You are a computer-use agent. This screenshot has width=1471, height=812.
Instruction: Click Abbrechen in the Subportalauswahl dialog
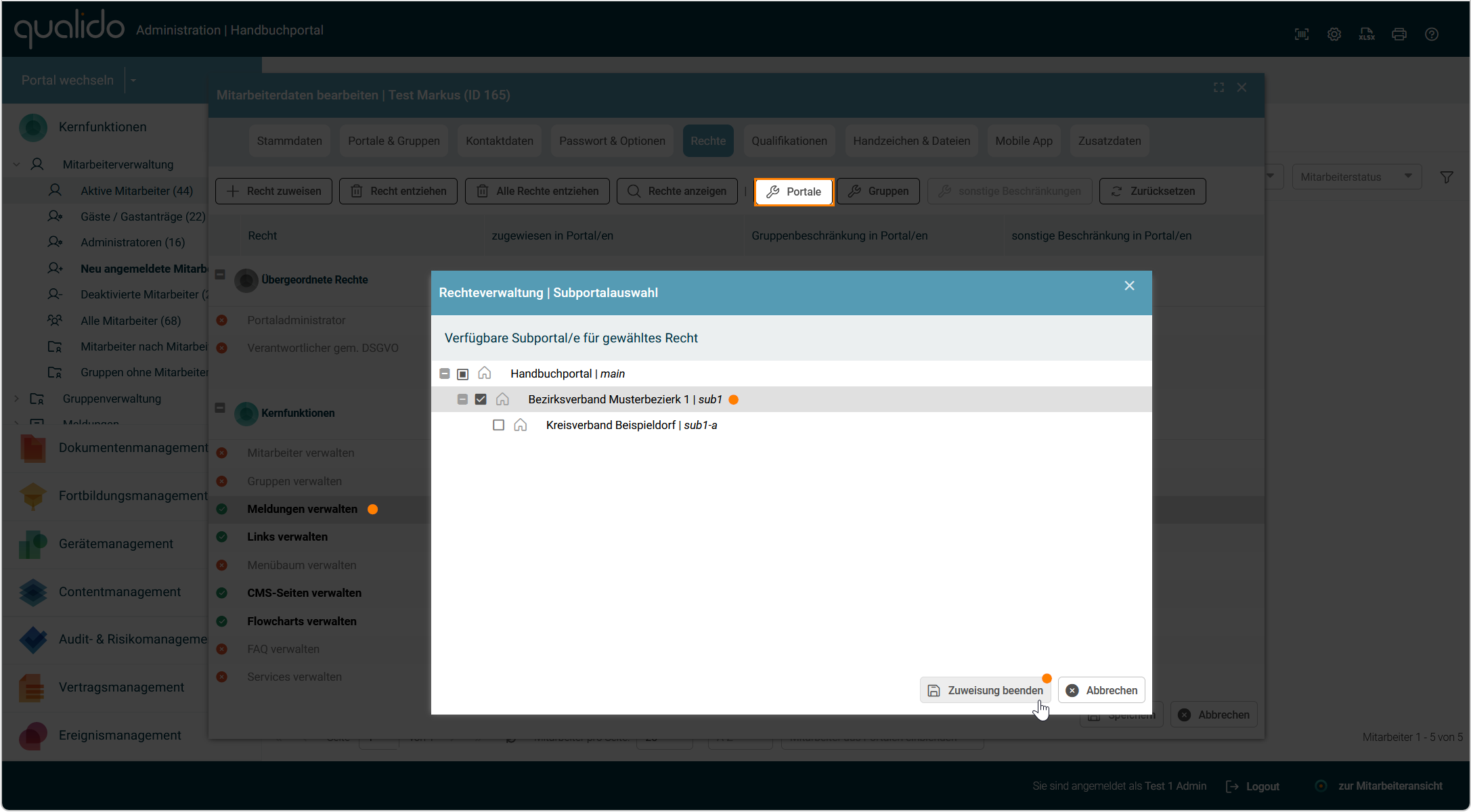tap(1101, 690)
